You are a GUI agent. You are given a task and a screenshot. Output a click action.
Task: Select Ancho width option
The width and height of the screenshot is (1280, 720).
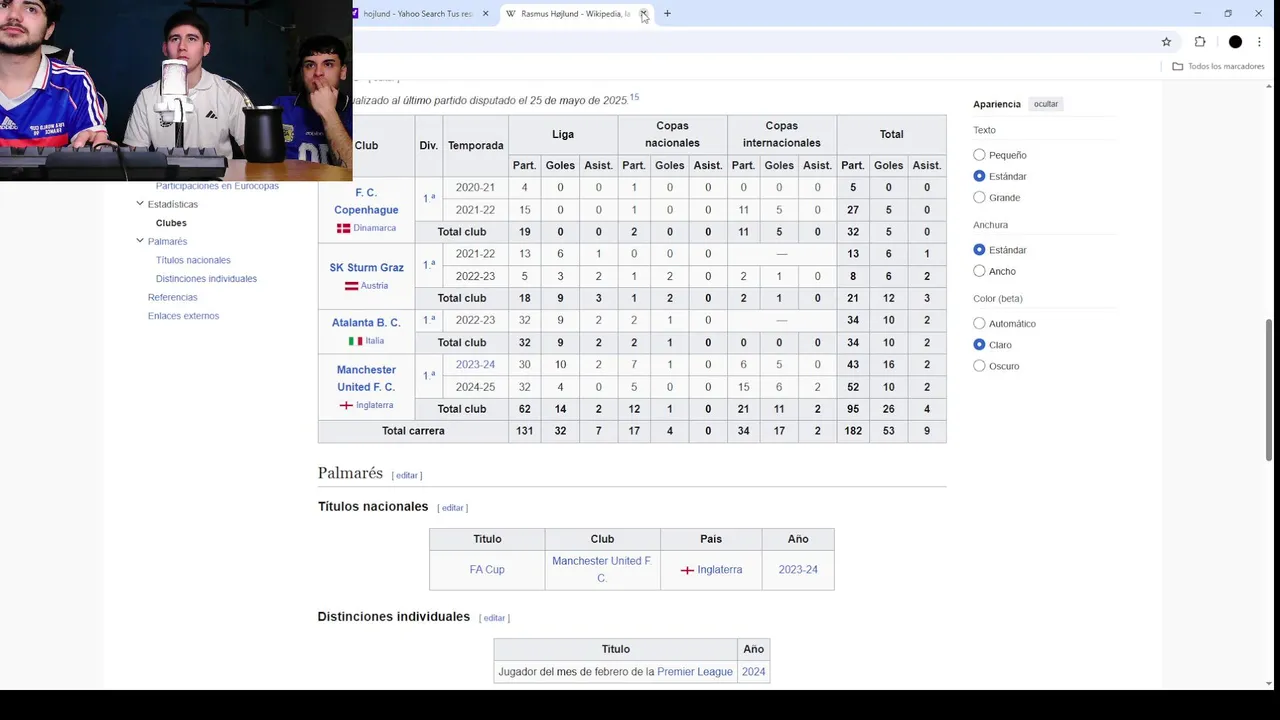click(979, 271)
